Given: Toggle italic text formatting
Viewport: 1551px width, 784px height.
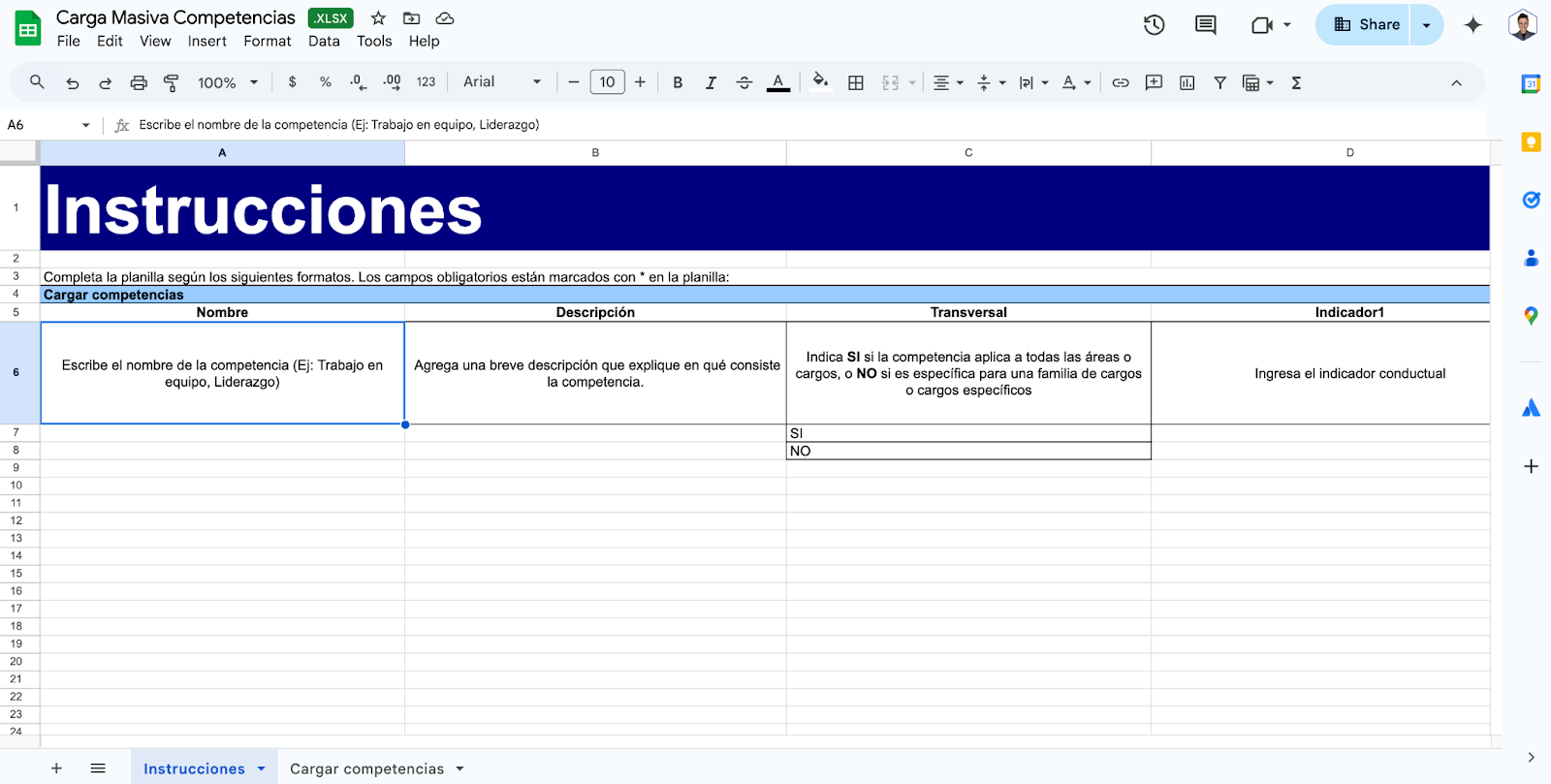Looking at the screenshot, I should [x=711, y=82].
